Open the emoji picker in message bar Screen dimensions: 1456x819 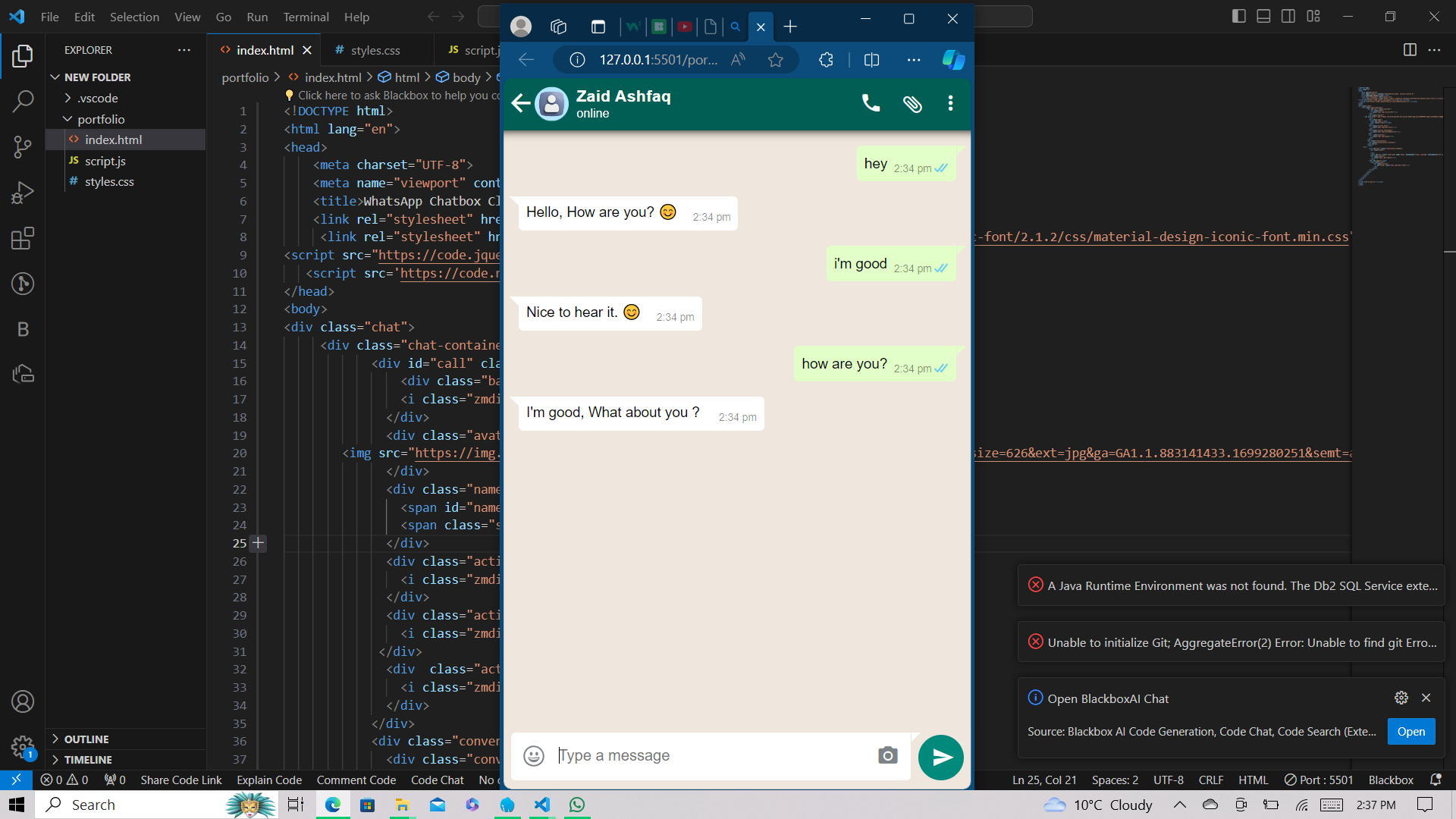pos(534,756)
